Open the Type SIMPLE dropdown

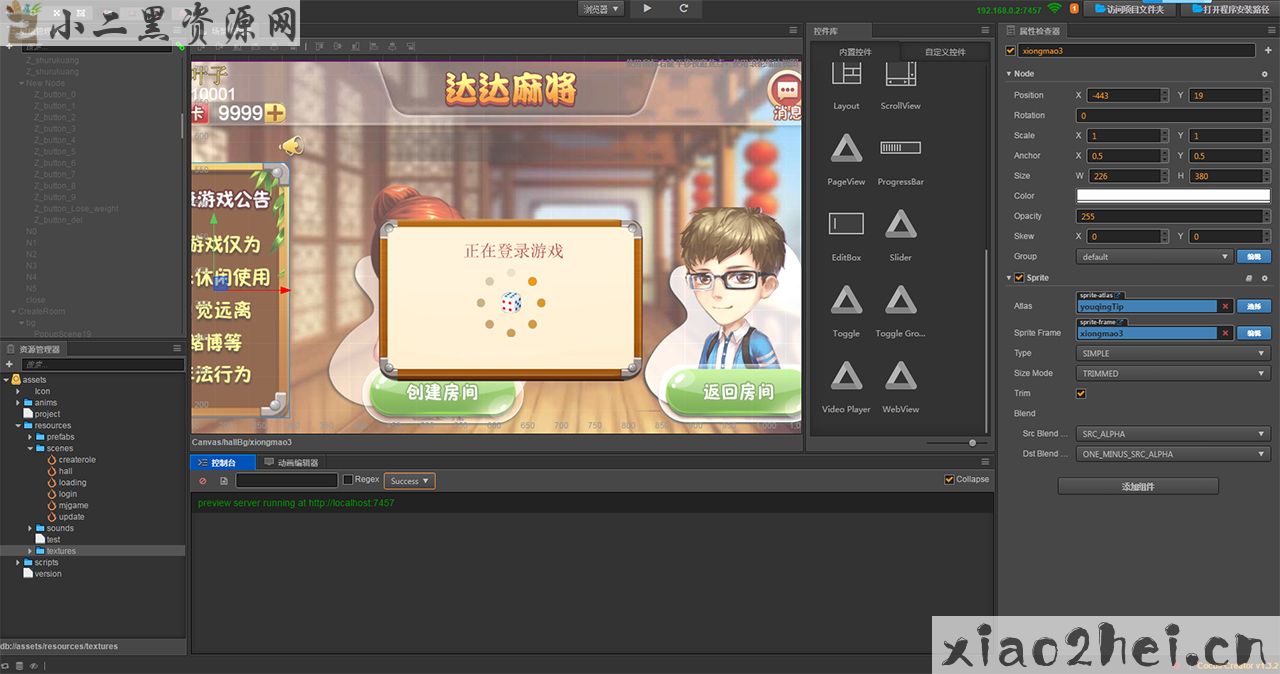click(x=1173, y=353)
